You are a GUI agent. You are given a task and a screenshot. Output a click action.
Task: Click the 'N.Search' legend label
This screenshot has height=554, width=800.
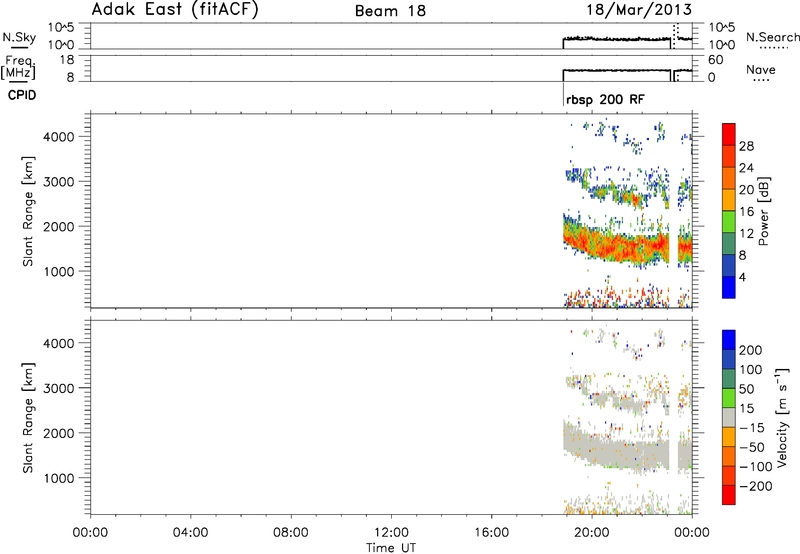point(773,37)
